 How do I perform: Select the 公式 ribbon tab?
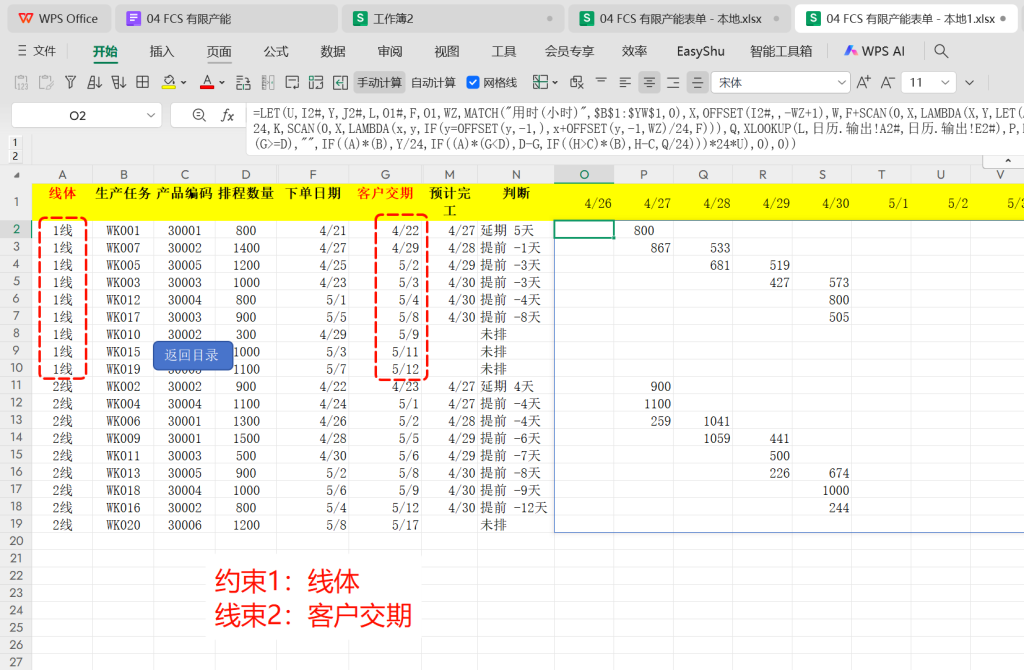(x=276, y=52)
